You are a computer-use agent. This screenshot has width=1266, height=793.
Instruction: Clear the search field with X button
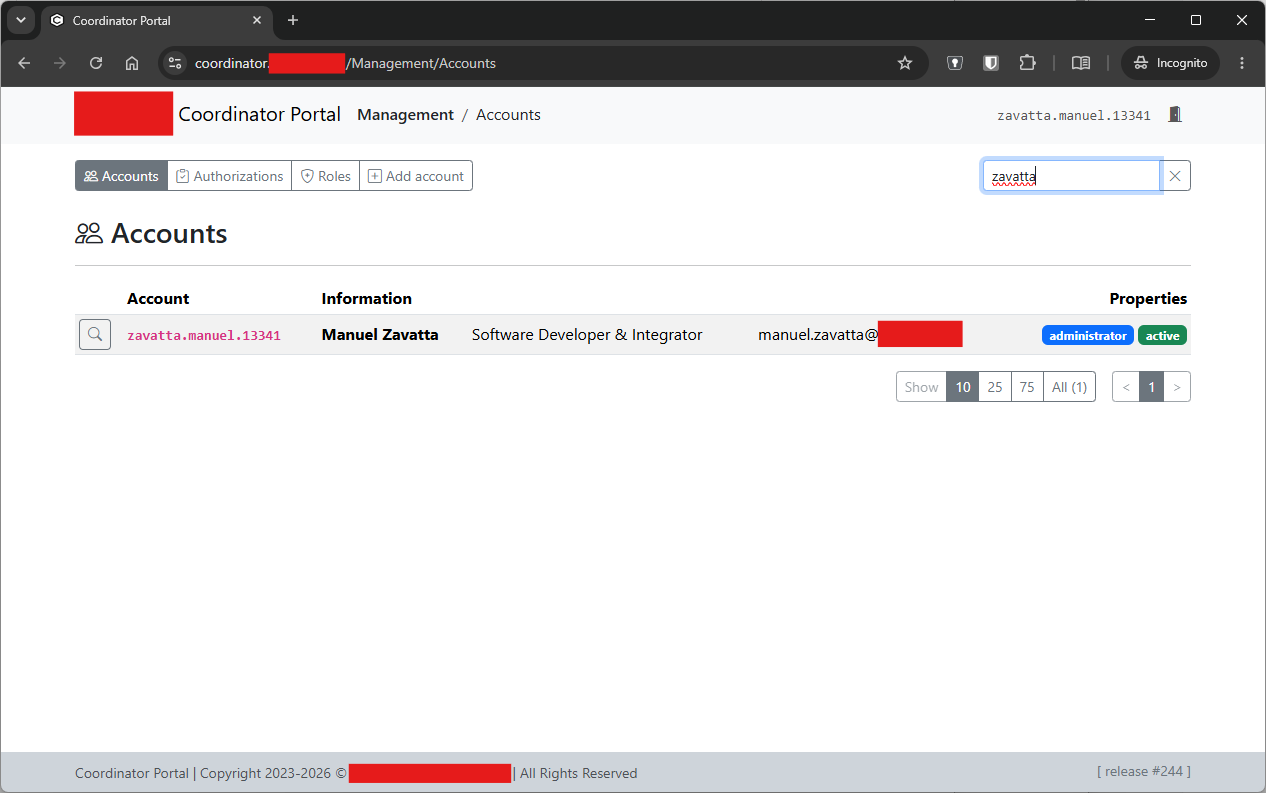[1175, 176]
